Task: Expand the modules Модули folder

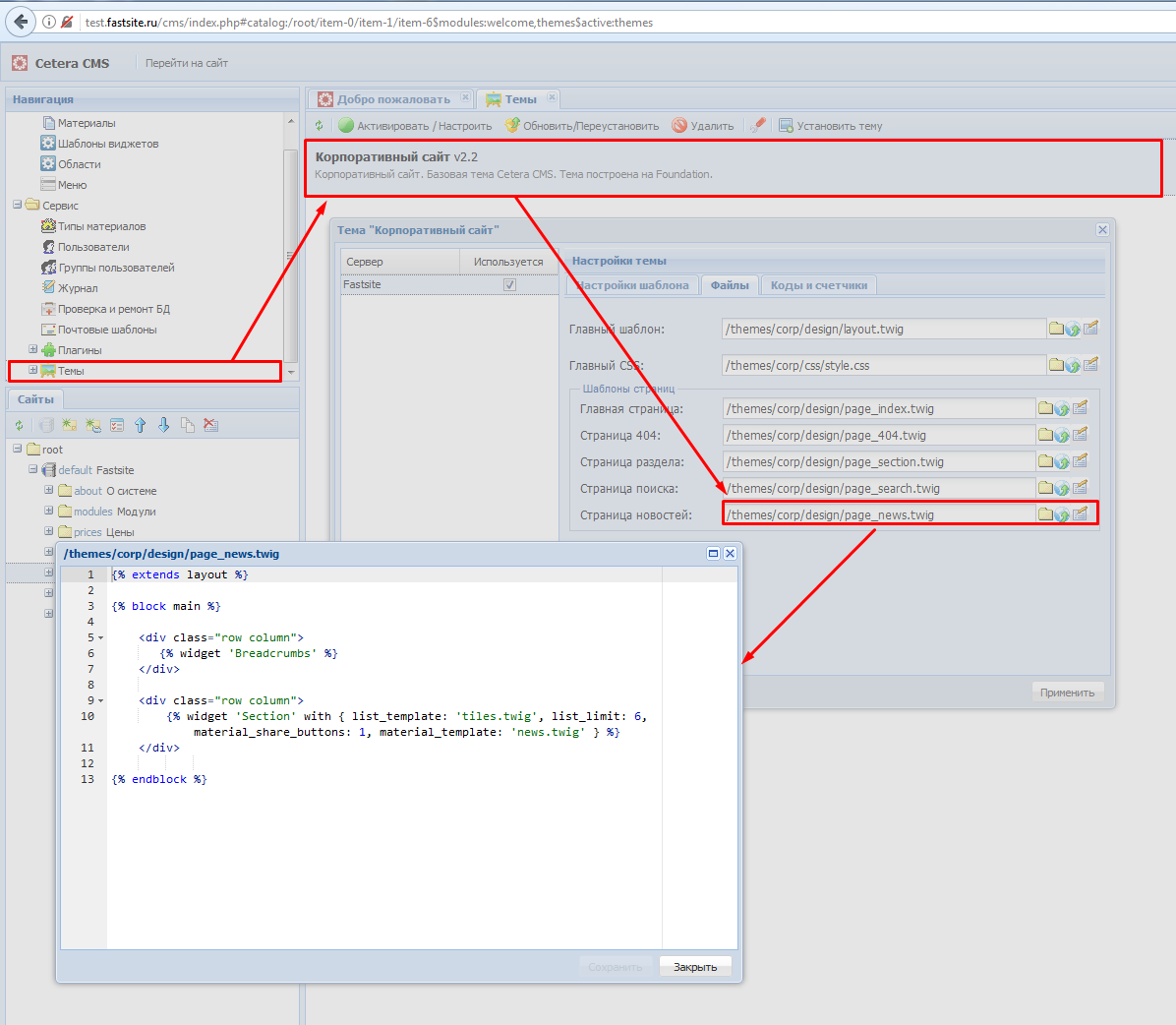Action: pyautogui.click(x=49, y=511)
